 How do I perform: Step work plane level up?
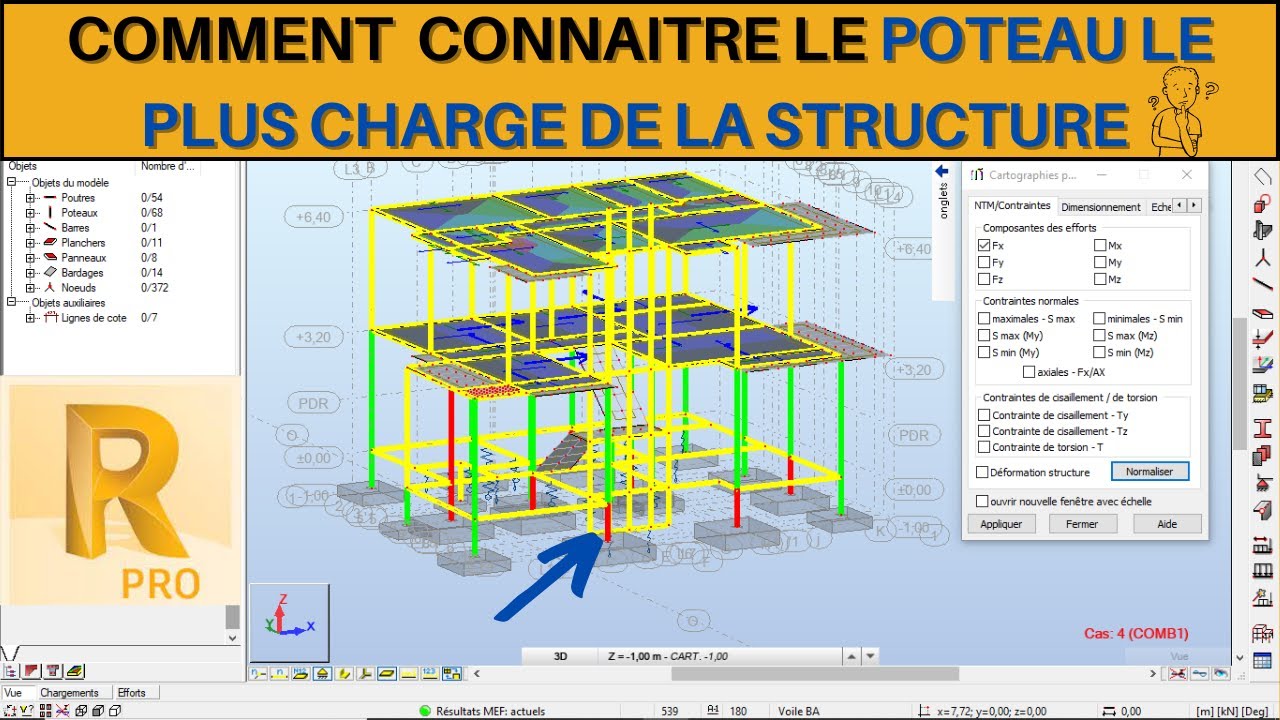[852, 656]
